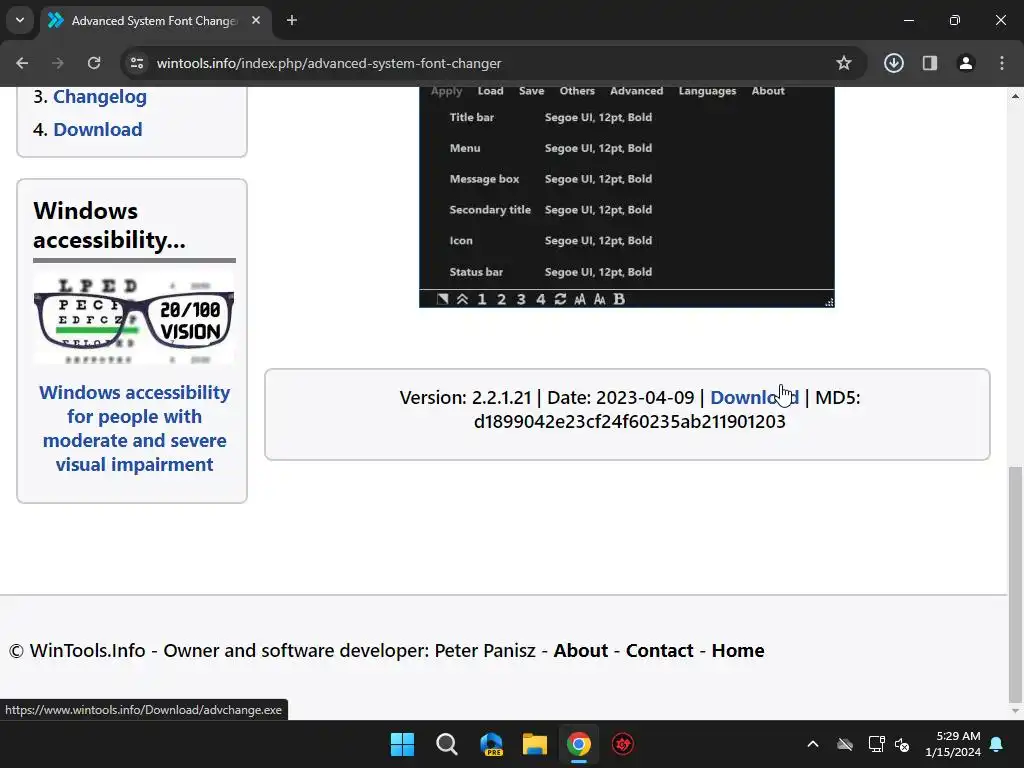Open network status tray icon
The image size is (1024, 768).
coord(876,744)
